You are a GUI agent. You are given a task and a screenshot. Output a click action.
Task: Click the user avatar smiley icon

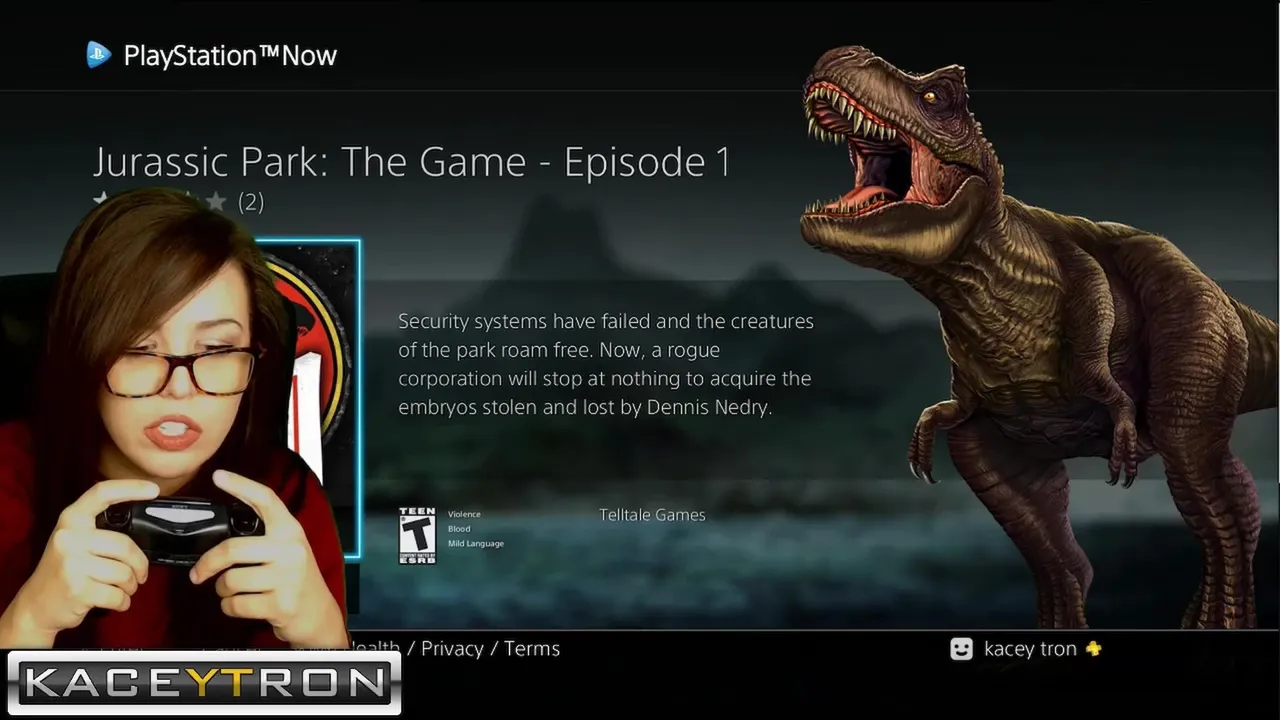click(961, 649)
